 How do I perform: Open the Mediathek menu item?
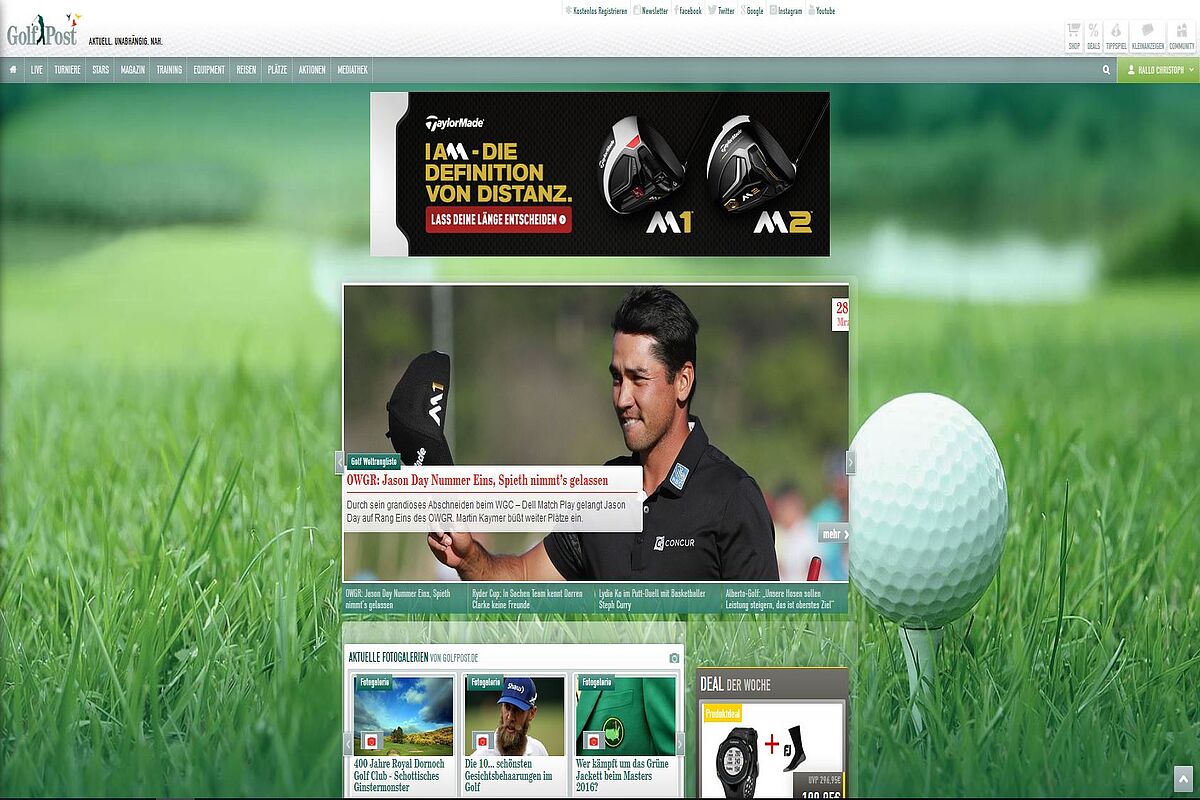[x=352, y=70]
